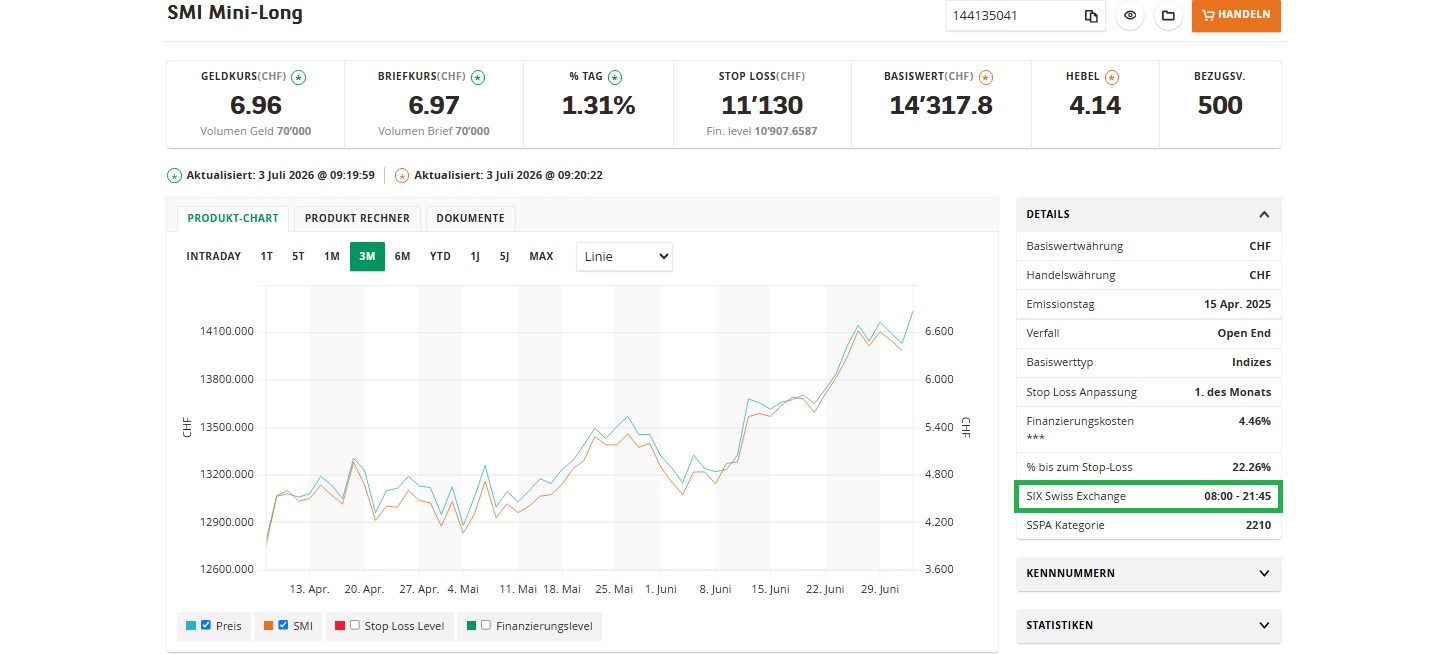This screenshot has height=655, width=1450.
Task: Click the red Stop Loss color swatch
Action: point(340,626)
